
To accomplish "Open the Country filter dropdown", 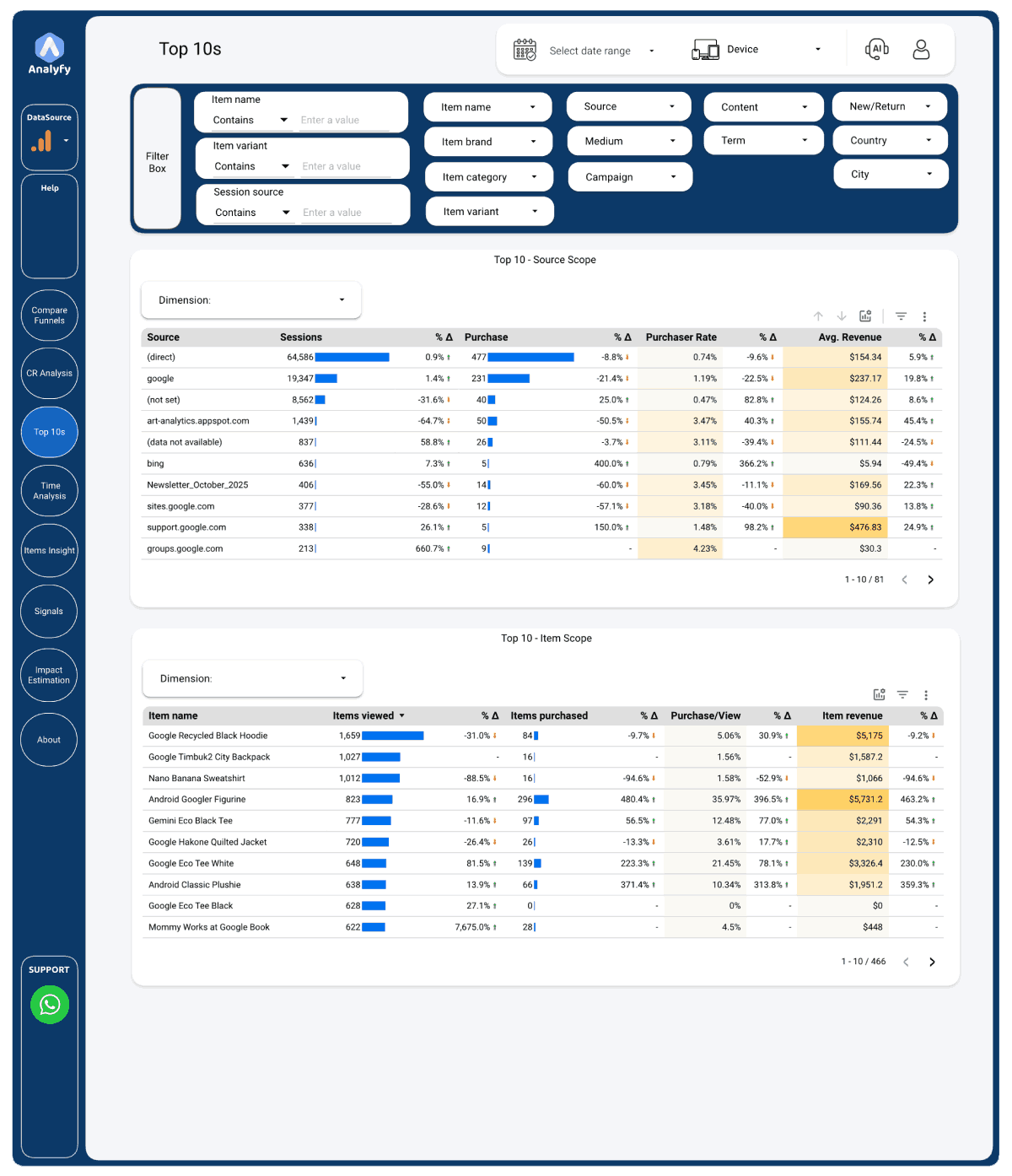I will tap(891, 140).
